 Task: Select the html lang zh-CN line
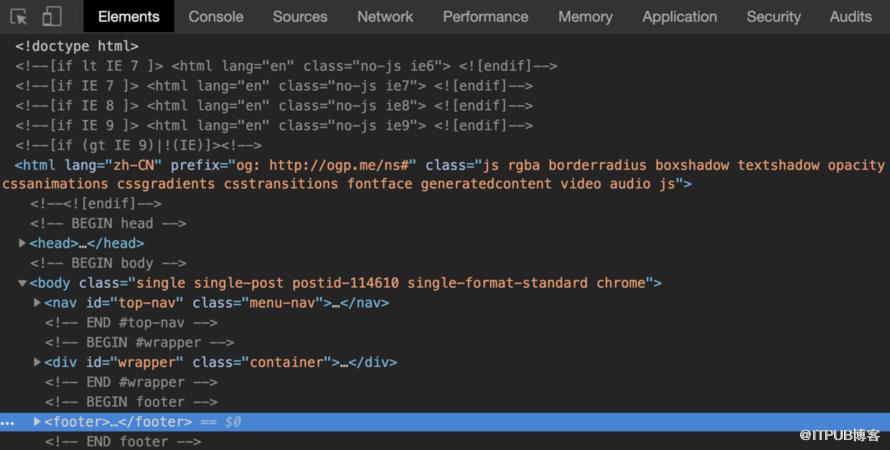coord(445,174)
